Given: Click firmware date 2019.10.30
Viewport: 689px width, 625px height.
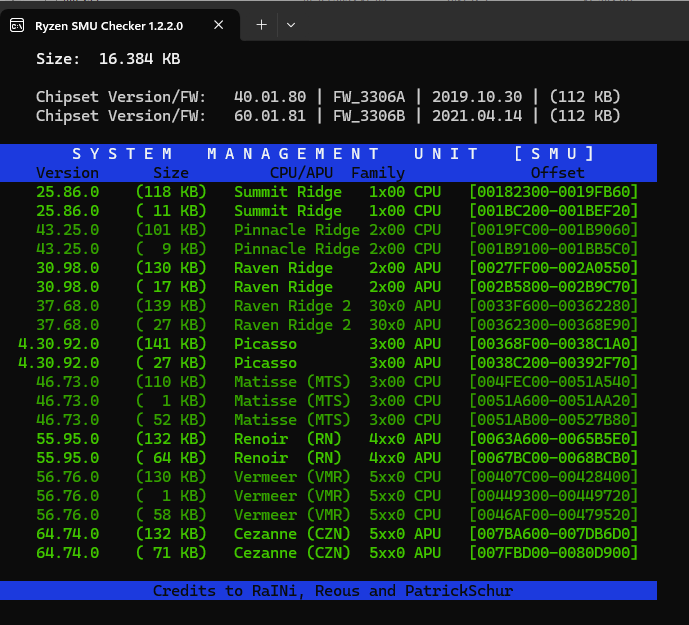Looking at the screenshot, I should click(x=477, y=97).
